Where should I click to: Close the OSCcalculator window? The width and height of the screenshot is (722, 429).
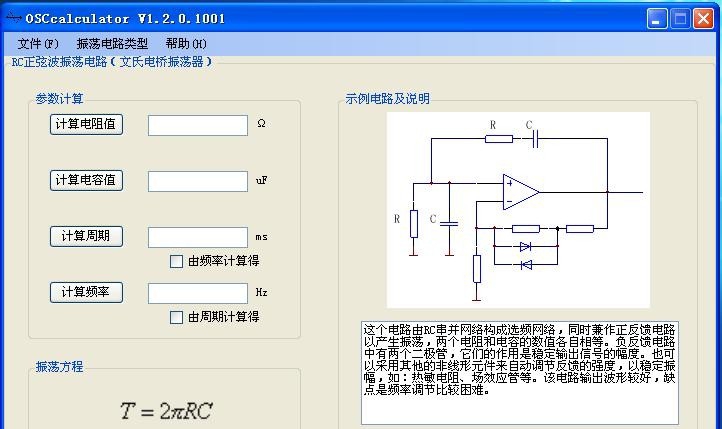704,19
